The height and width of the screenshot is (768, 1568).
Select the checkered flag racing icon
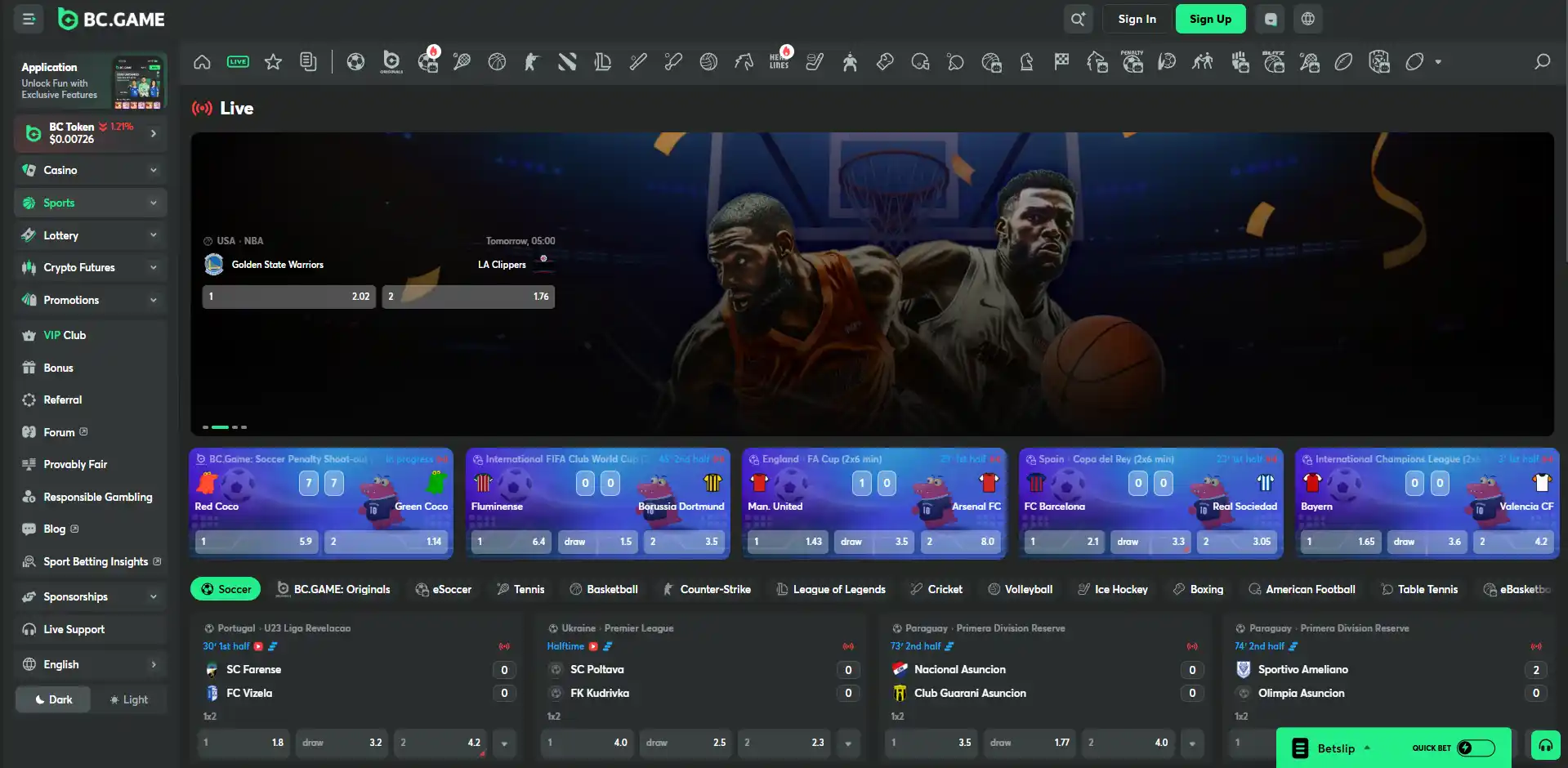click(1061, 61)
